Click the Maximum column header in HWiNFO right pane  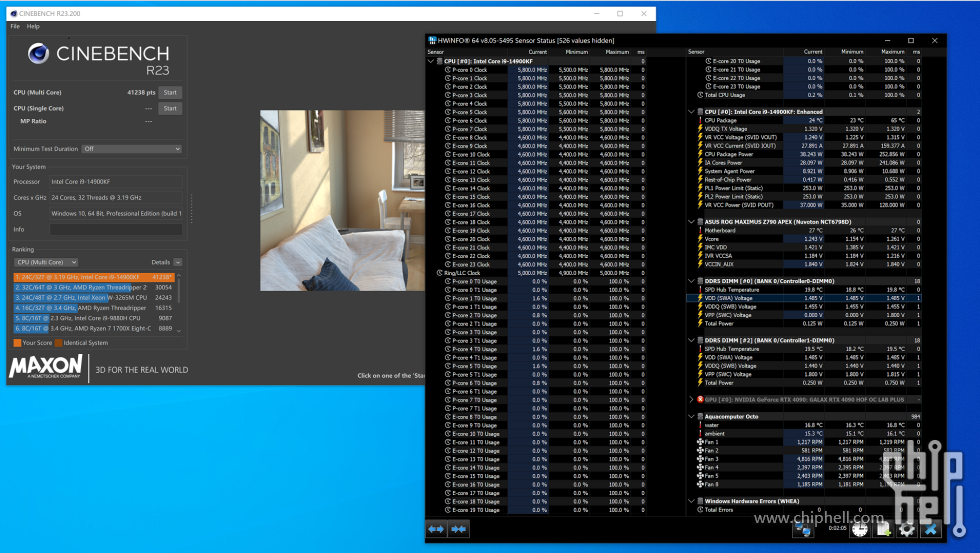click(892, 52)
